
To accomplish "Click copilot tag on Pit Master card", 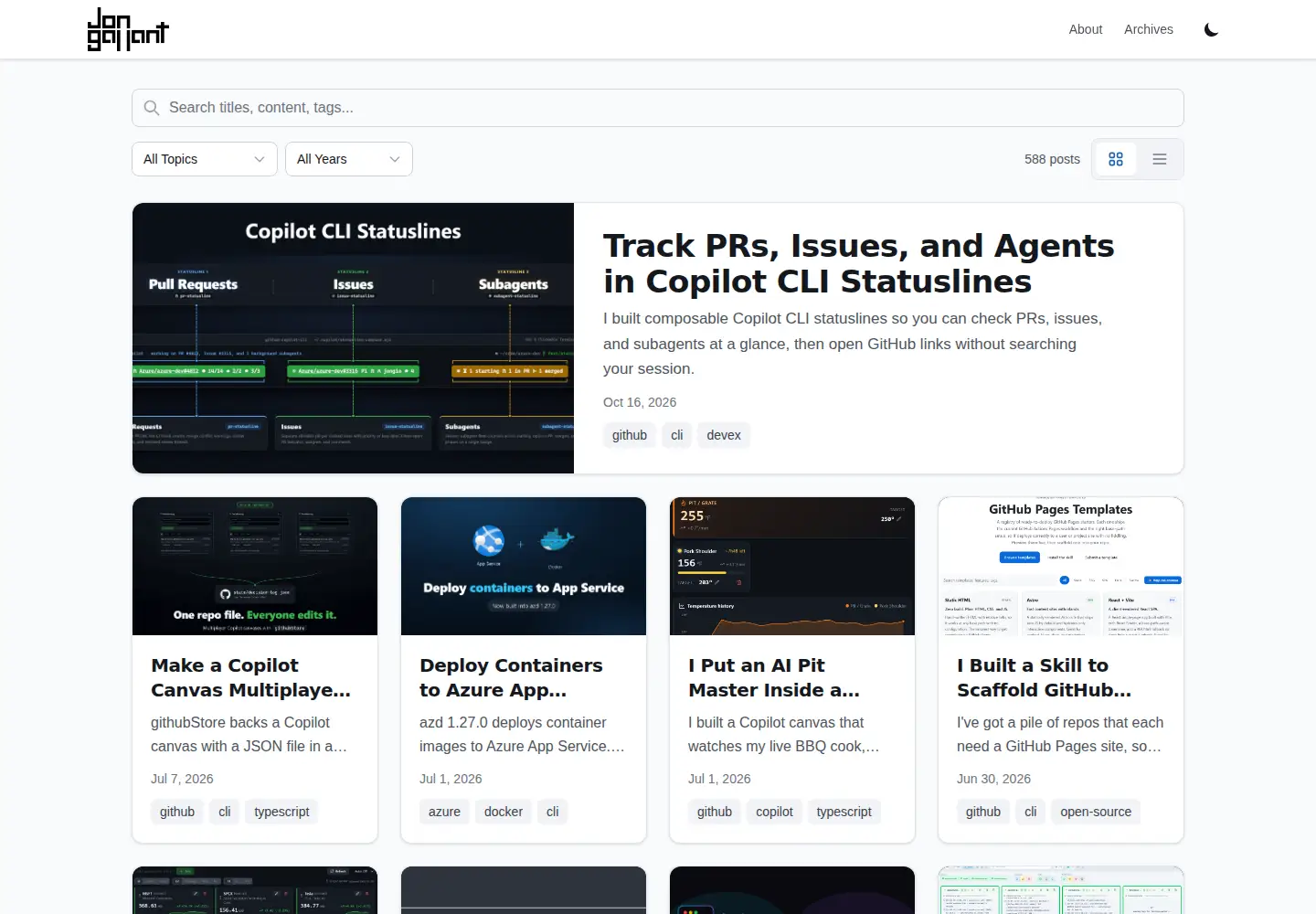I will tap(774, 812).
